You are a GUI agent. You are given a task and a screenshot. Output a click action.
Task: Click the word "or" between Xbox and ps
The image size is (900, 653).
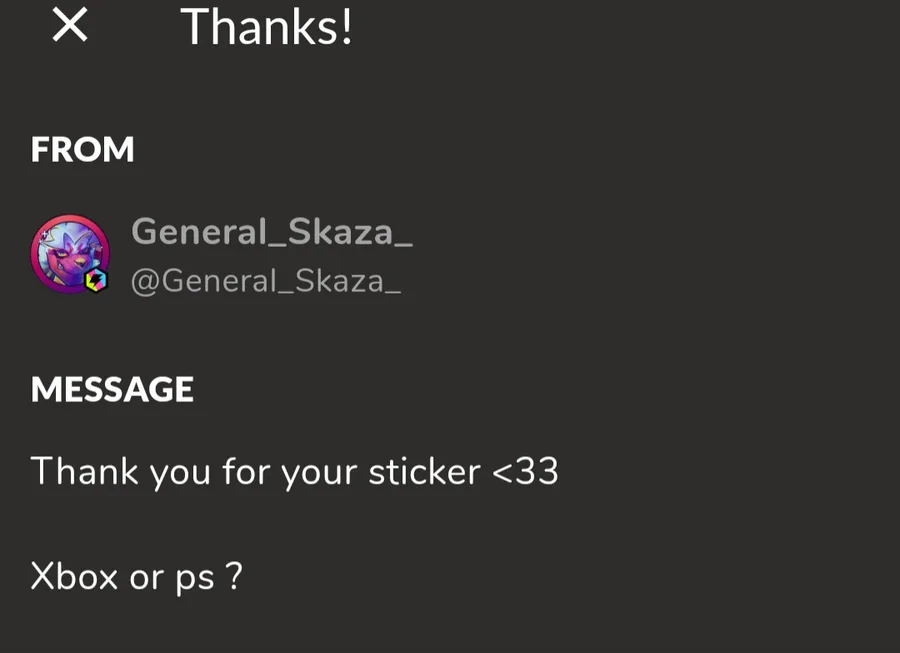(x=146, y=578)
